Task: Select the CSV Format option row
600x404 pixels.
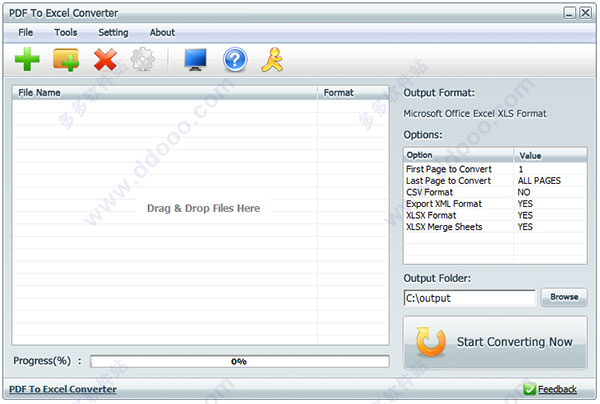Action: click(x=495, y=192)
